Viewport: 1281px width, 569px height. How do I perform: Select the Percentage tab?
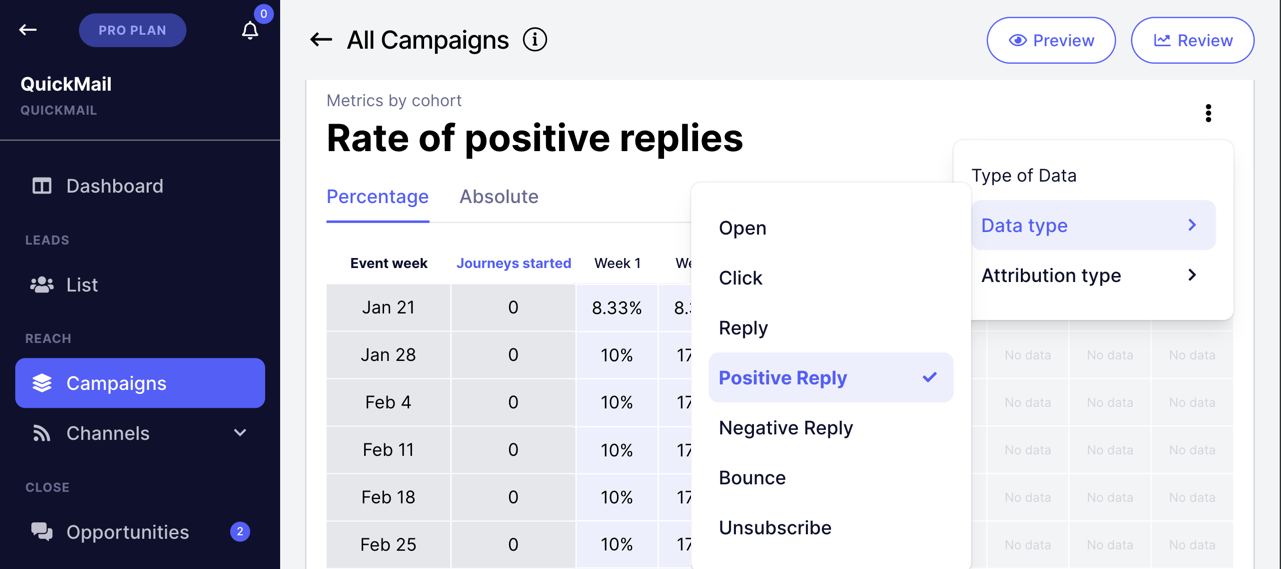coord(377,197)
